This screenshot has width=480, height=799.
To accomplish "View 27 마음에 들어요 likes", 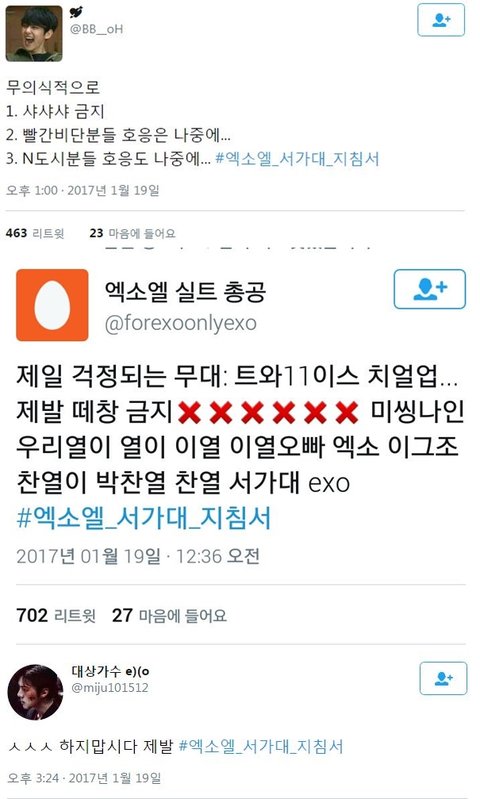I will (x=169, y=616).
